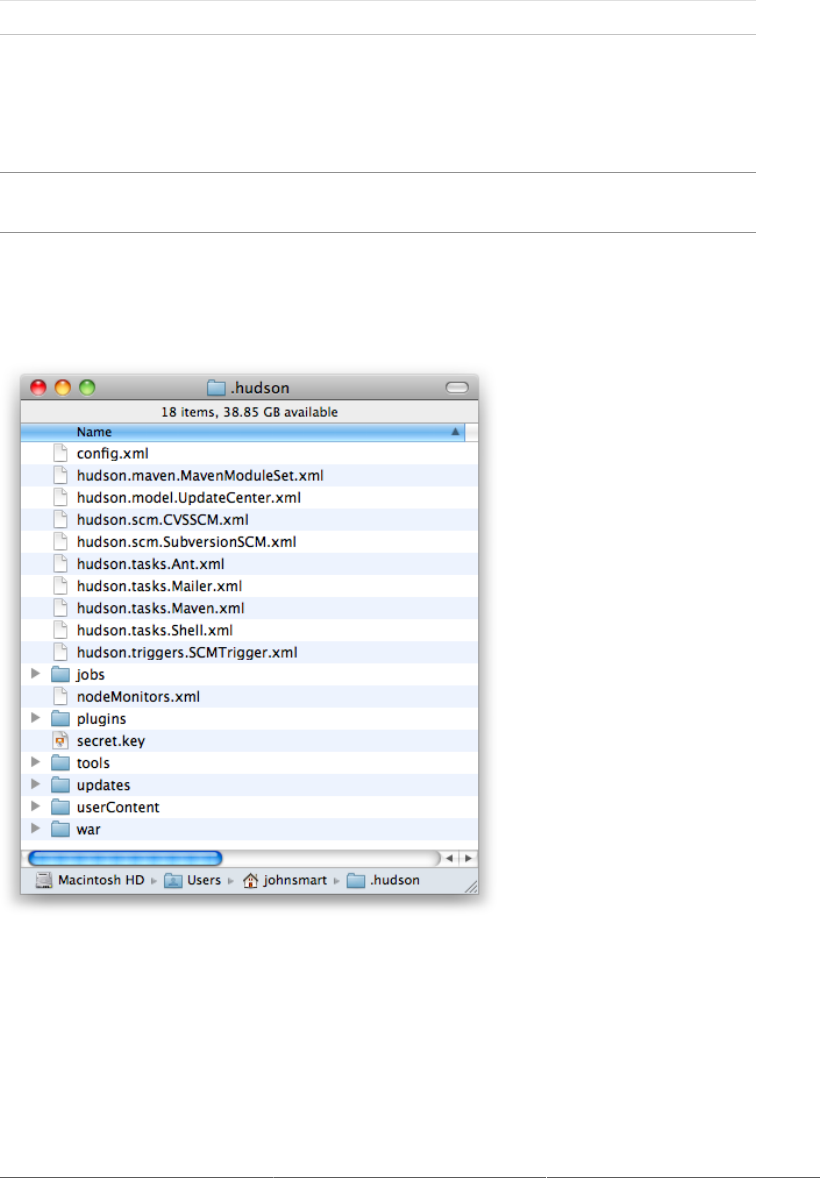The width and height of the screenshot is (820, 1178).
Task: Click the Users folder icon in path bar
Action: coord(173,880)
